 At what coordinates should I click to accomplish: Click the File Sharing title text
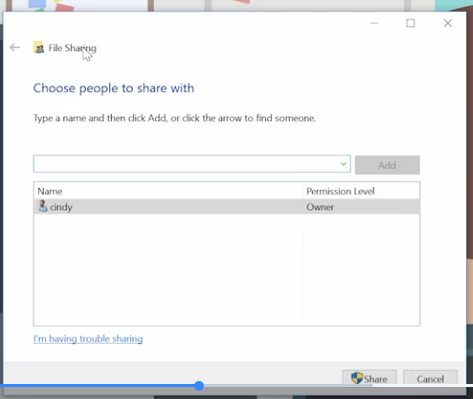[x=72, y=48]
